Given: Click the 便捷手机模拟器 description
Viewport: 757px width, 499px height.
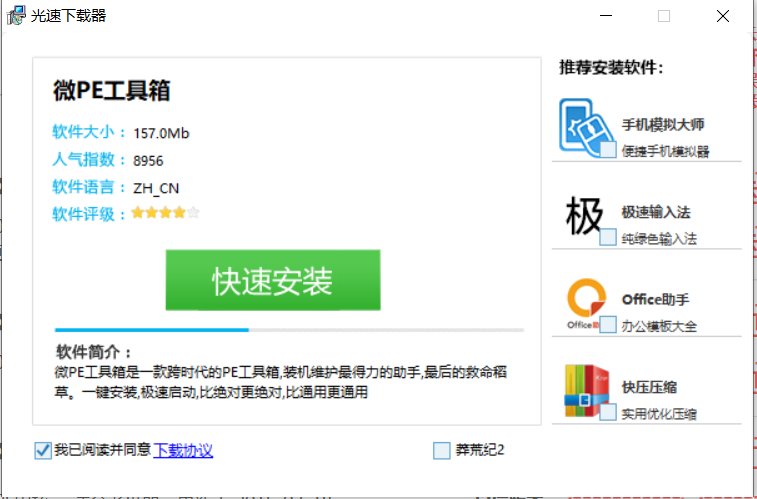Looking at the screenshot, I should [665, 151].
